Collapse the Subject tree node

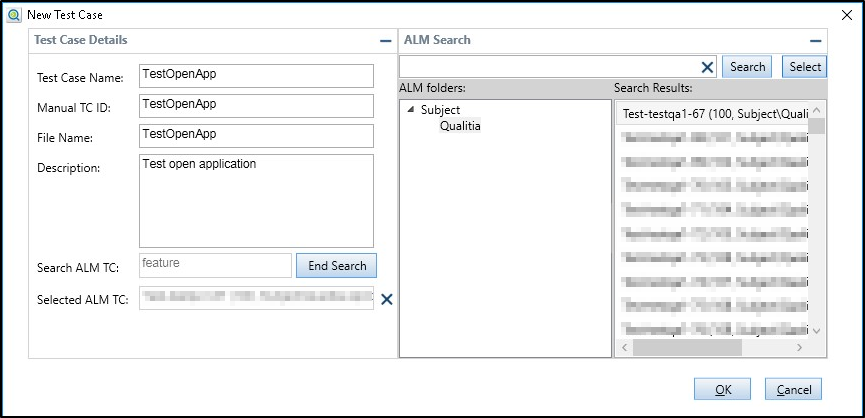point(411,110)
